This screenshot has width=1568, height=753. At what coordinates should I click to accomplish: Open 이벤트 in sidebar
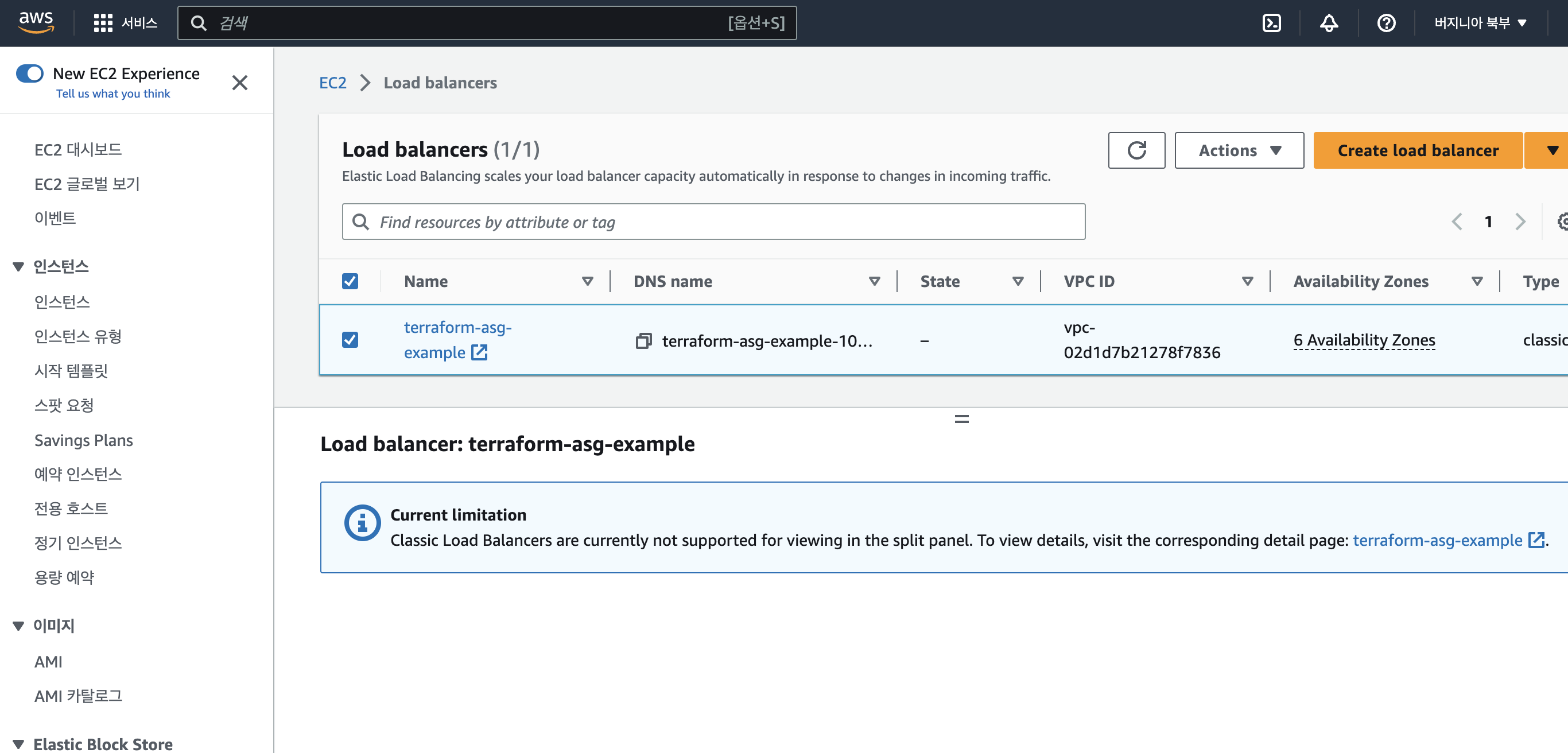55,218
